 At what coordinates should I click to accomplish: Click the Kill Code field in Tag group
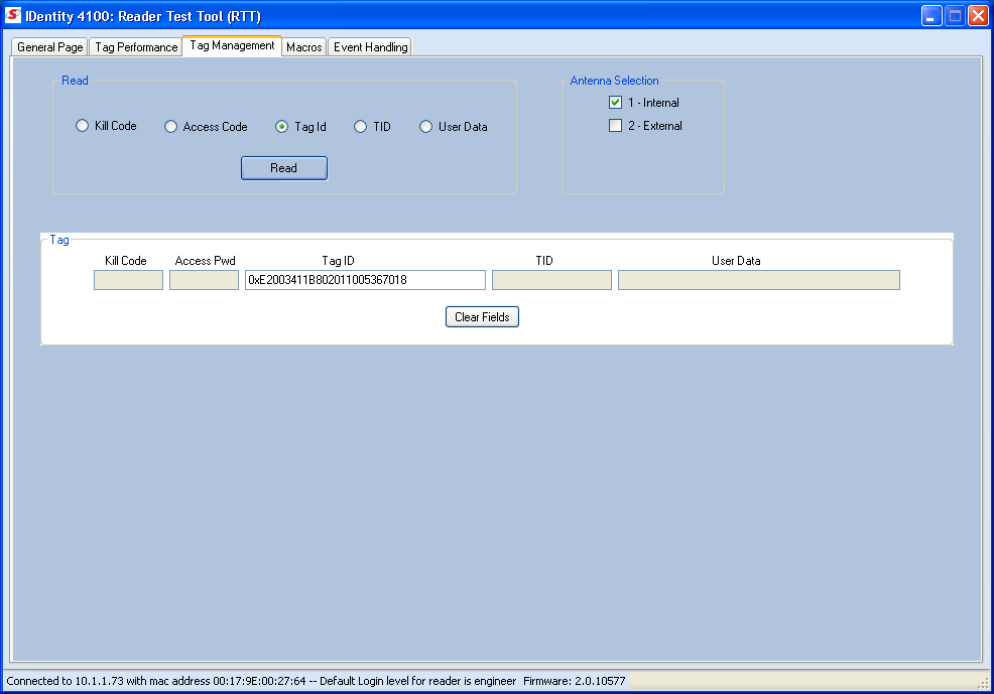[x=128, y=280]
